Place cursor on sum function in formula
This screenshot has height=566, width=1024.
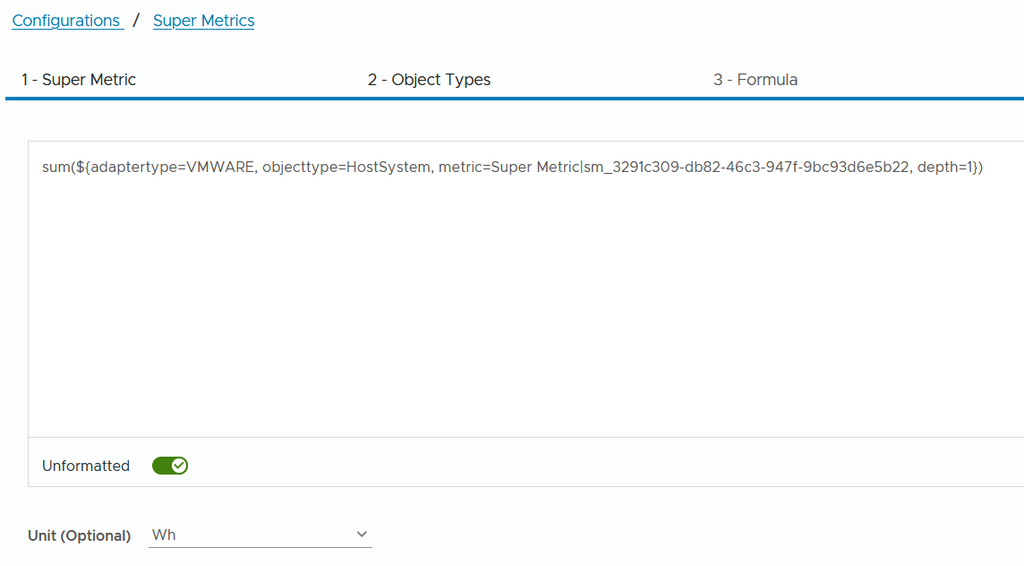tap(55, 167)
